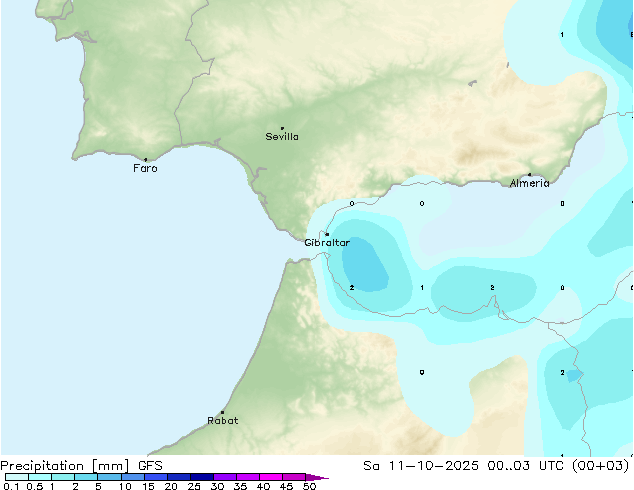The height and width of the screenshot is (490, 634).
Task: Pick the 20–25 mm legend swatch
Action: click(178, 477)
